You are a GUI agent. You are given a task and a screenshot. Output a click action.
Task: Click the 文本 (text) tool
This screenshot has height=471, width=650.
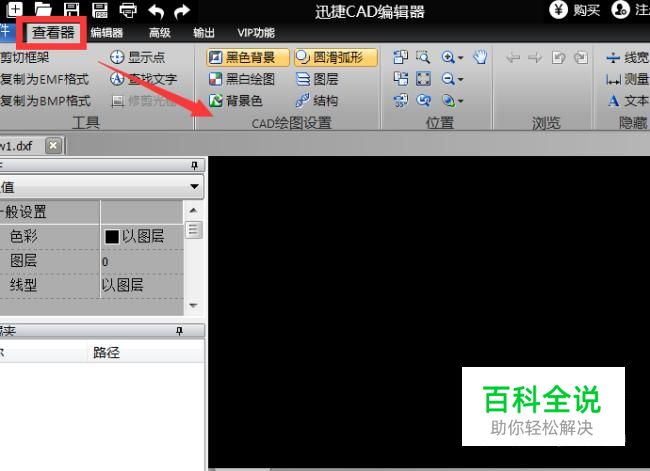coord(628,101)
